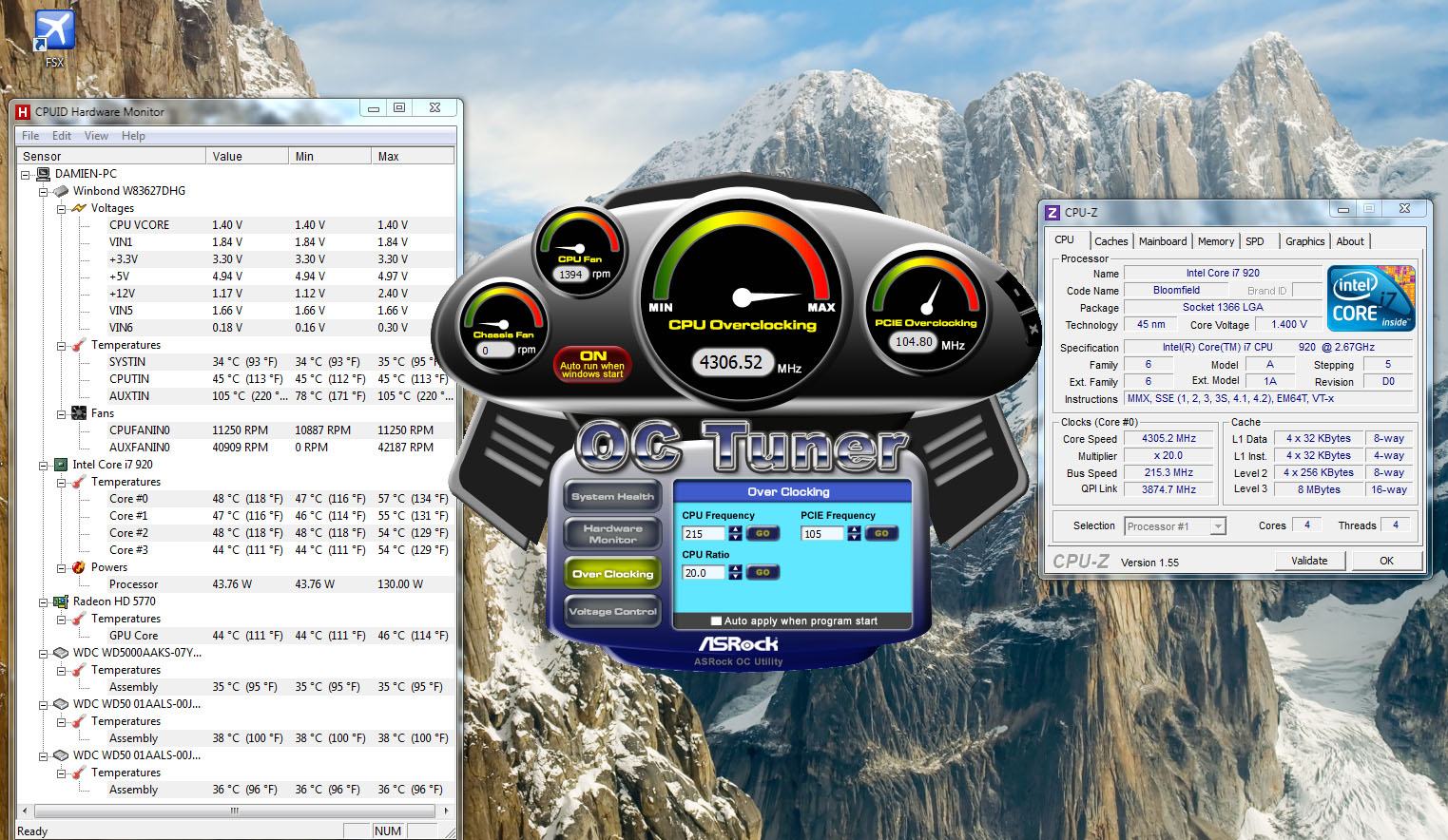Click the CPU Ratio input field
The height and width of the screenshot is (840, 1448).
[704, 573]
